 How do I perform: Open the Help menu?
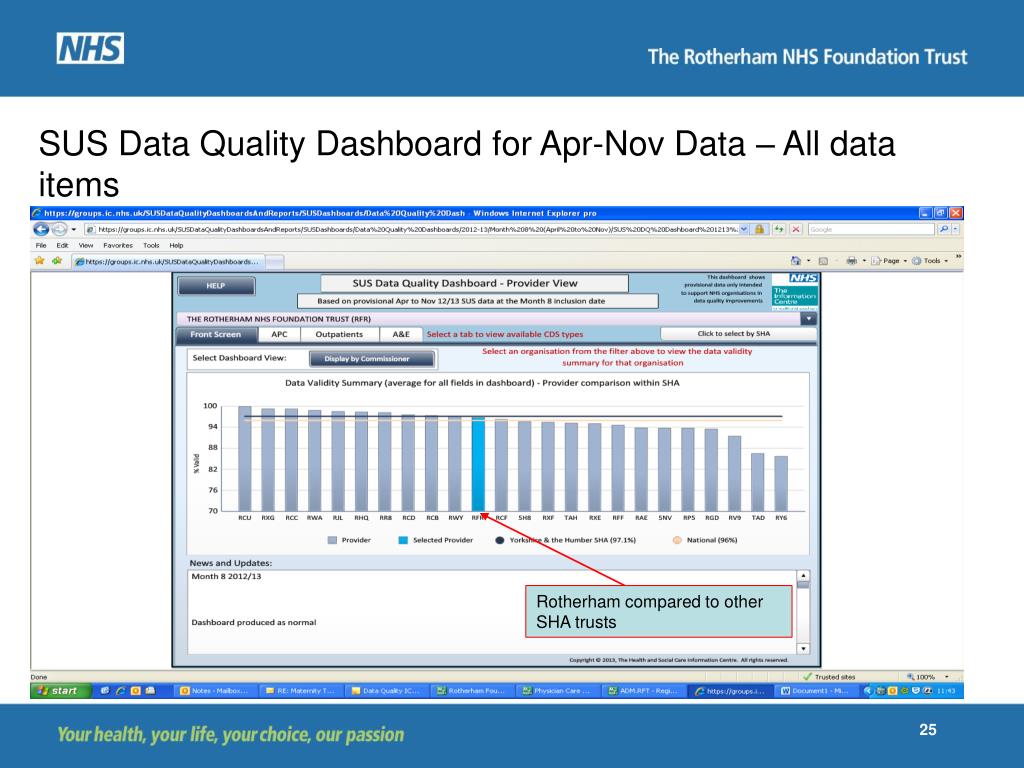pyautogui.click(x=176, y=246)
